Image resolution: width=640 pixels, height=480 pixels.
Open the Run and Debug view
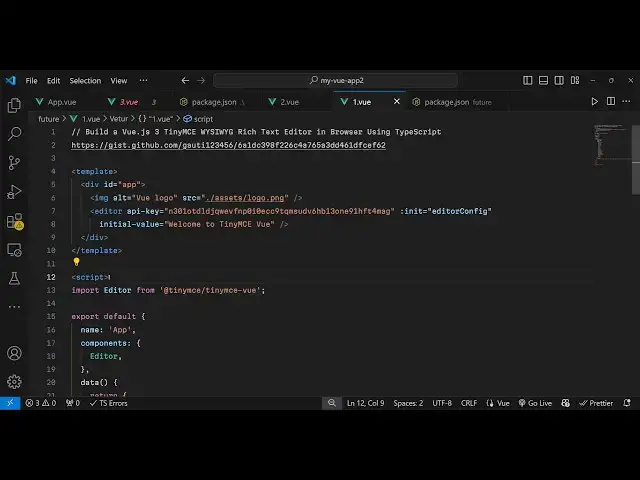click(x=14, y=192)
